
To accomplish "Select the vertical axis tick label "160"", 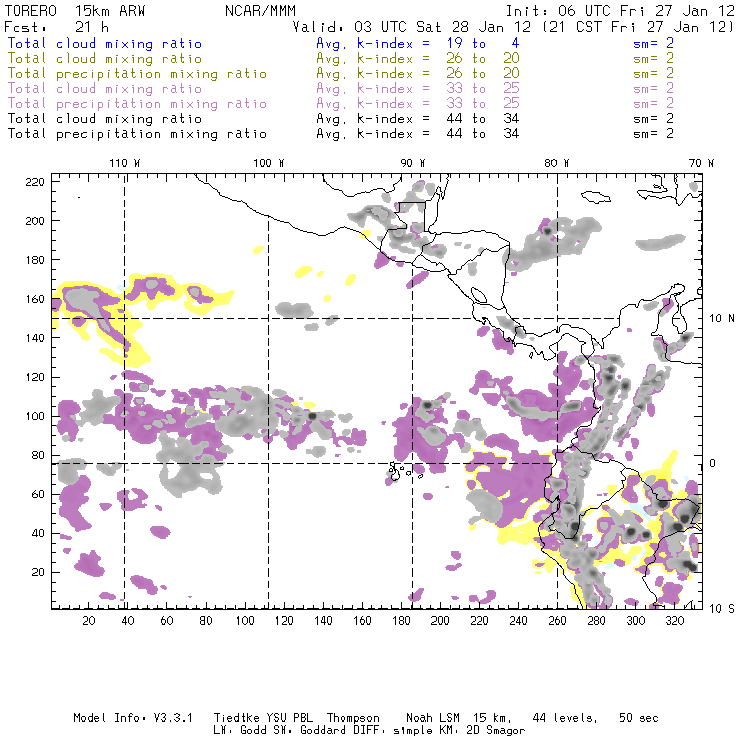I will [35, 299].
